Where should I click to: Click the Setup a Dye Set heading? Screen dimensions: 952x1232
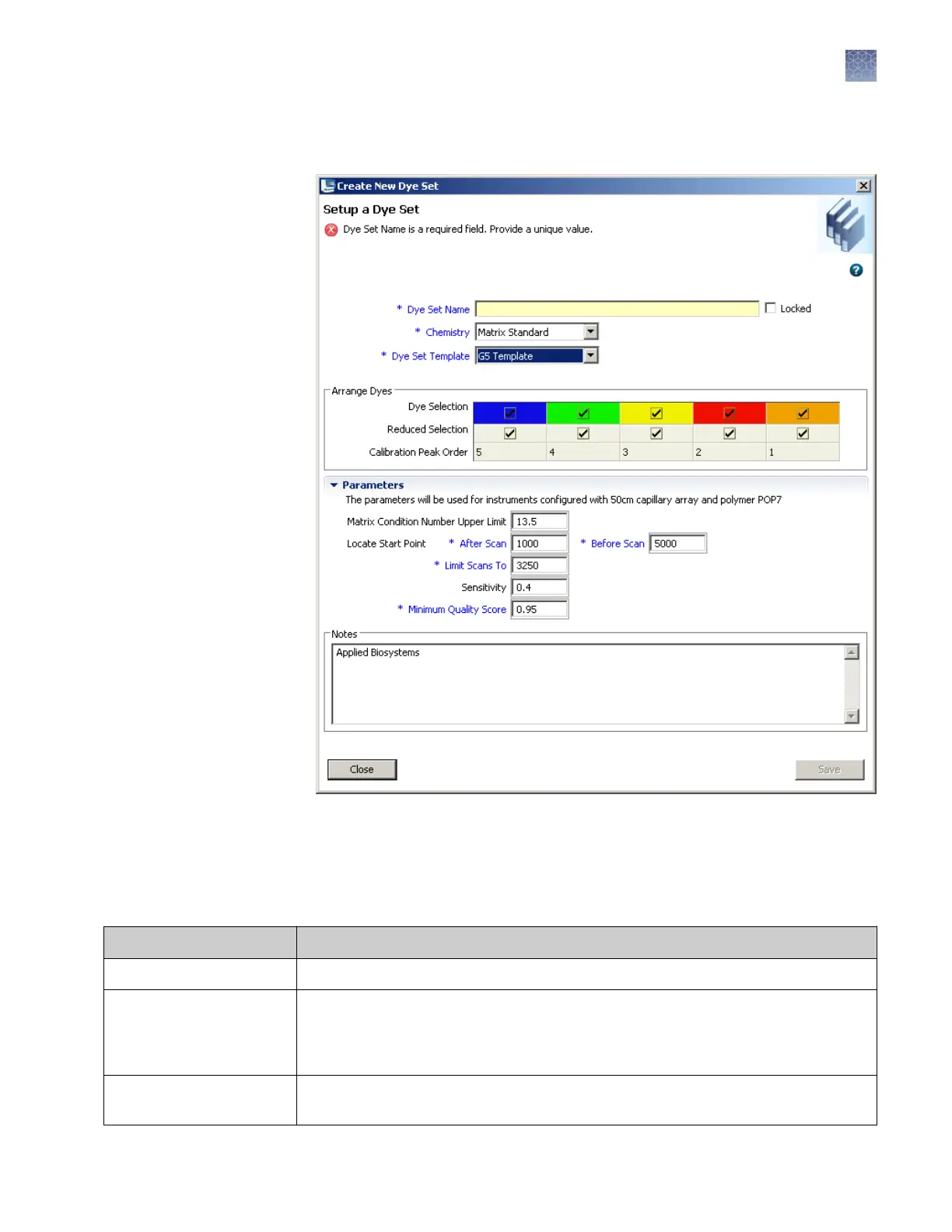click(371, 209)
